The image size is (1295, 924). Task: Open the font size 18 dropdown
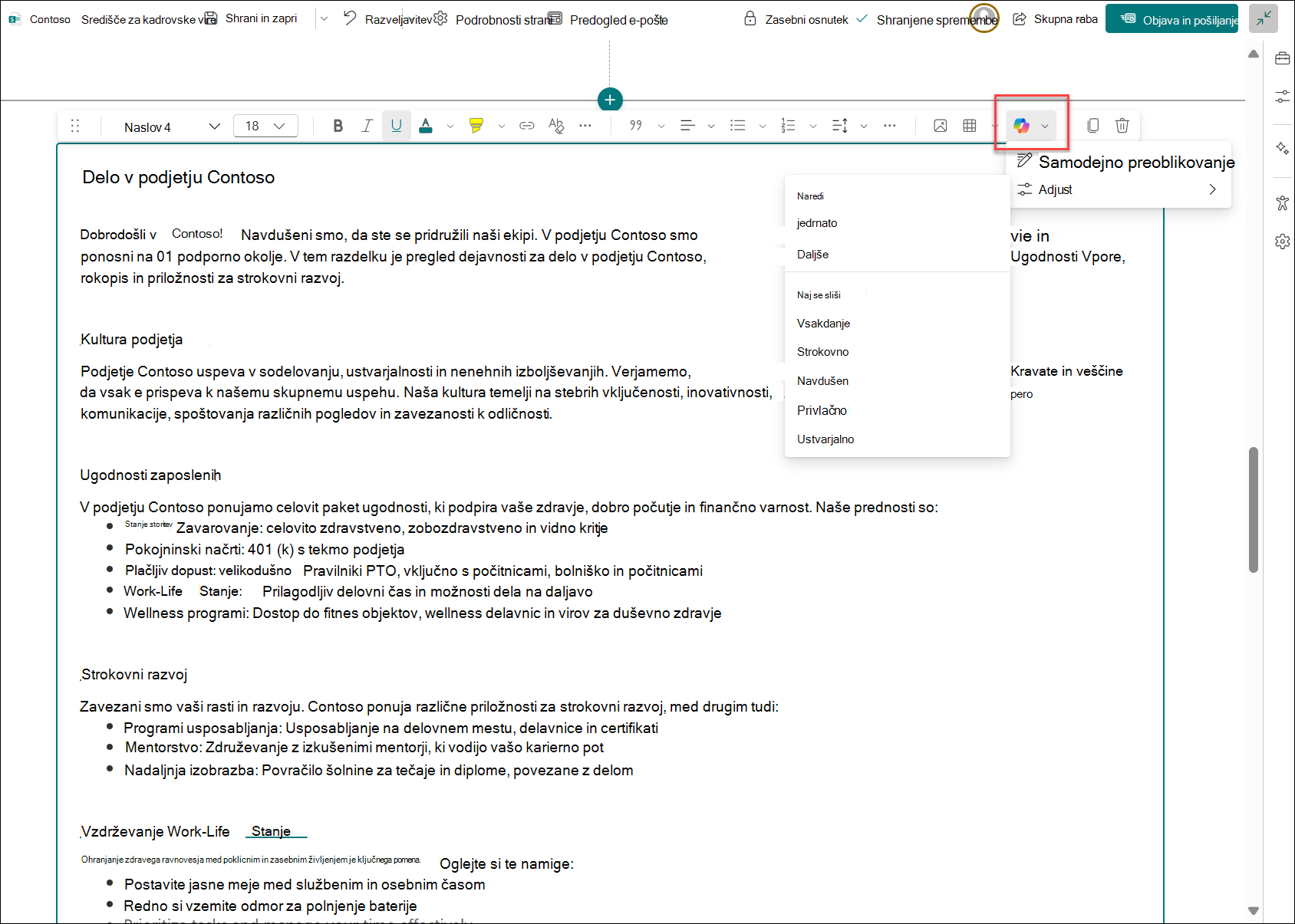tap(265, 126)
